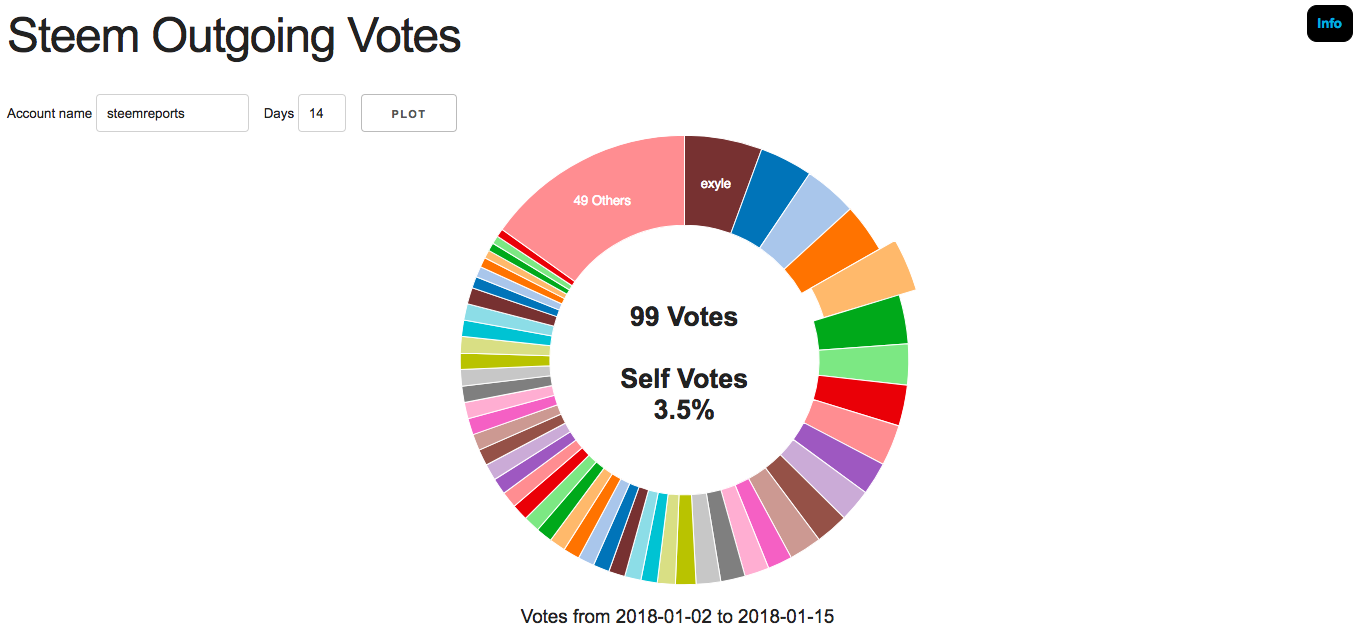Click the Info button
The height and width of the screenshot is (641, 1357).
(1329, 23)
